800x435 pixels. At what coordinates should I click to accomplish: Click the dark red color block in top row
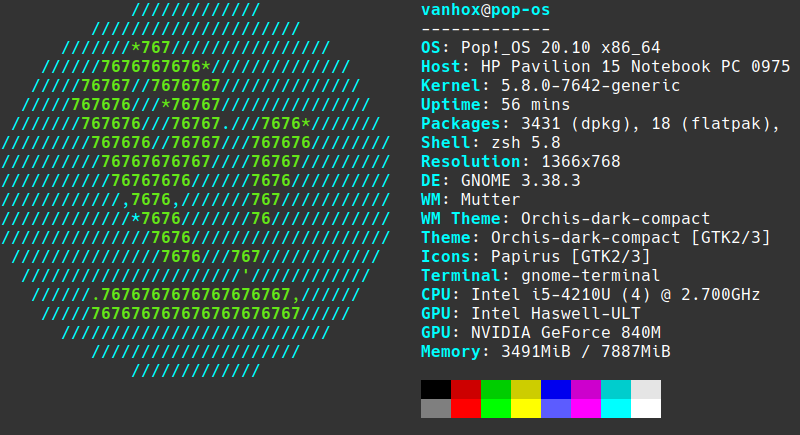(x=466, y=390)
